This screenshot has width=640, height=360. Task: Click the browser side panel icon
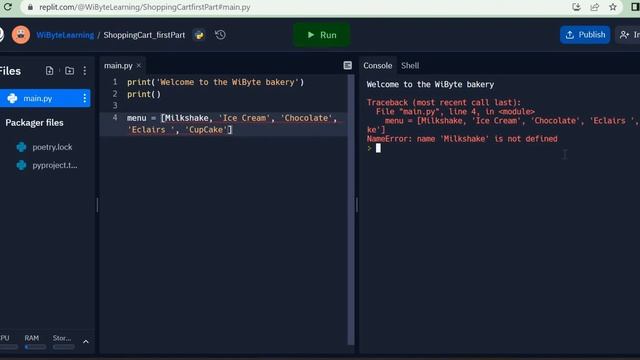tap(636, 7)
